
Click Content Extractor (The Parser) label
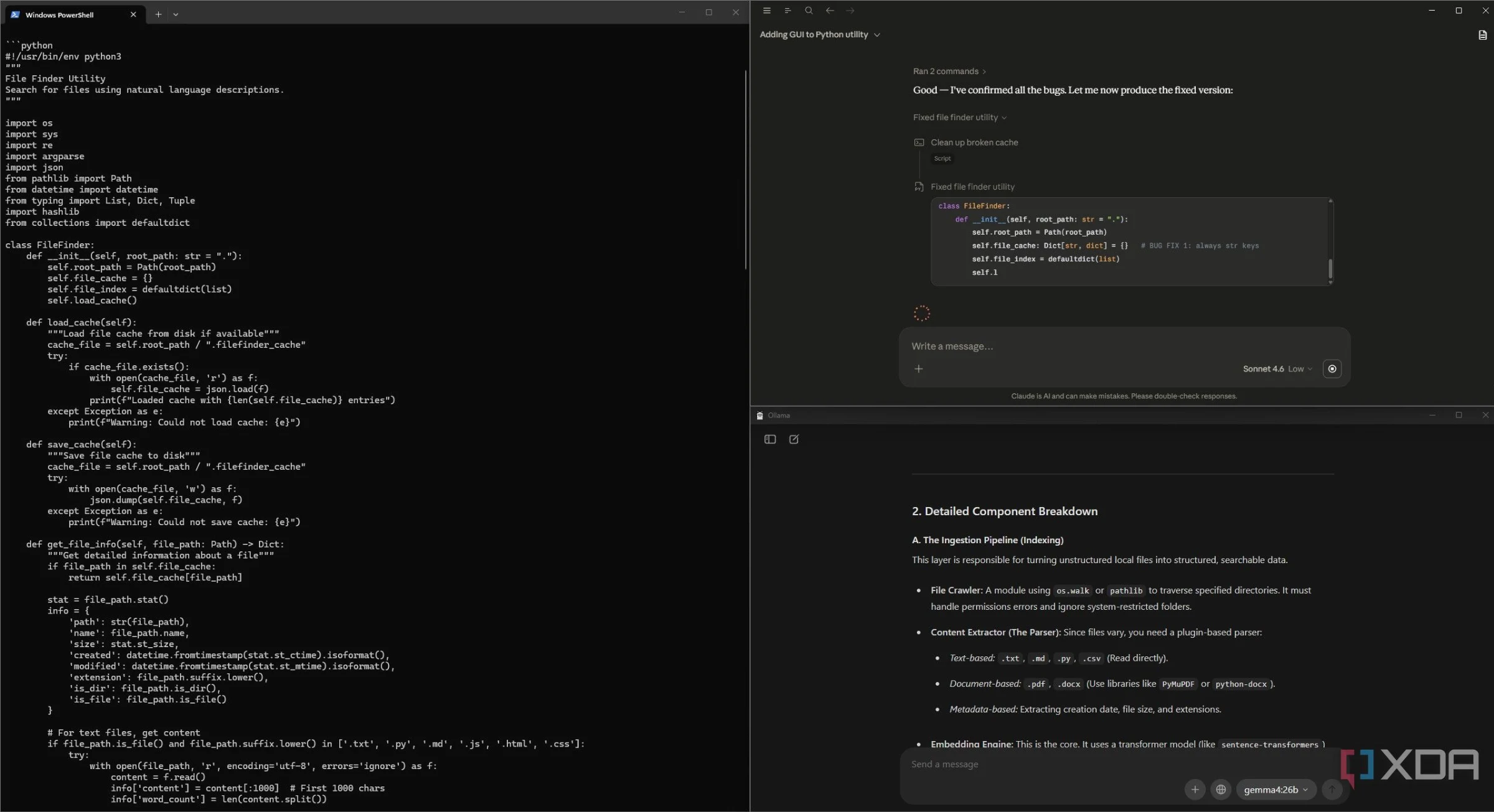[995, 632]
